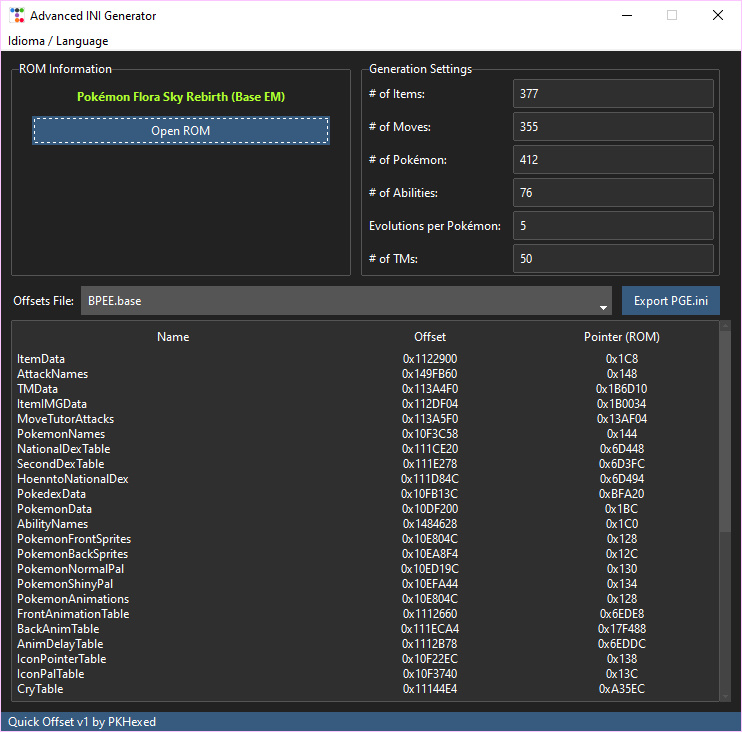The height and width of the screenshot is (732, 742).
Task: Select the BPEE.base offsets file combo box
Action: [340, 301]
